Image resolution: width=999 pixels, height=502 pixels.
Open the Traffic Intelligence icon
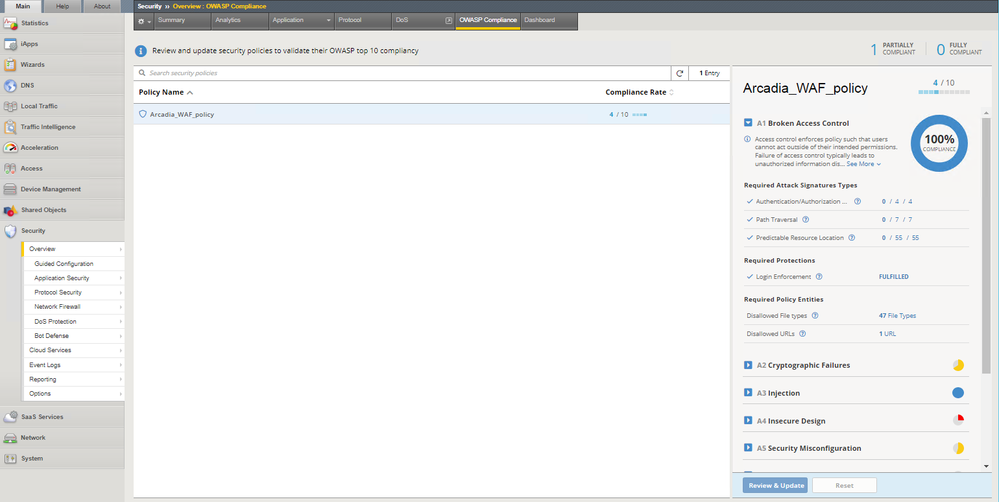click(x=10, y=127)
